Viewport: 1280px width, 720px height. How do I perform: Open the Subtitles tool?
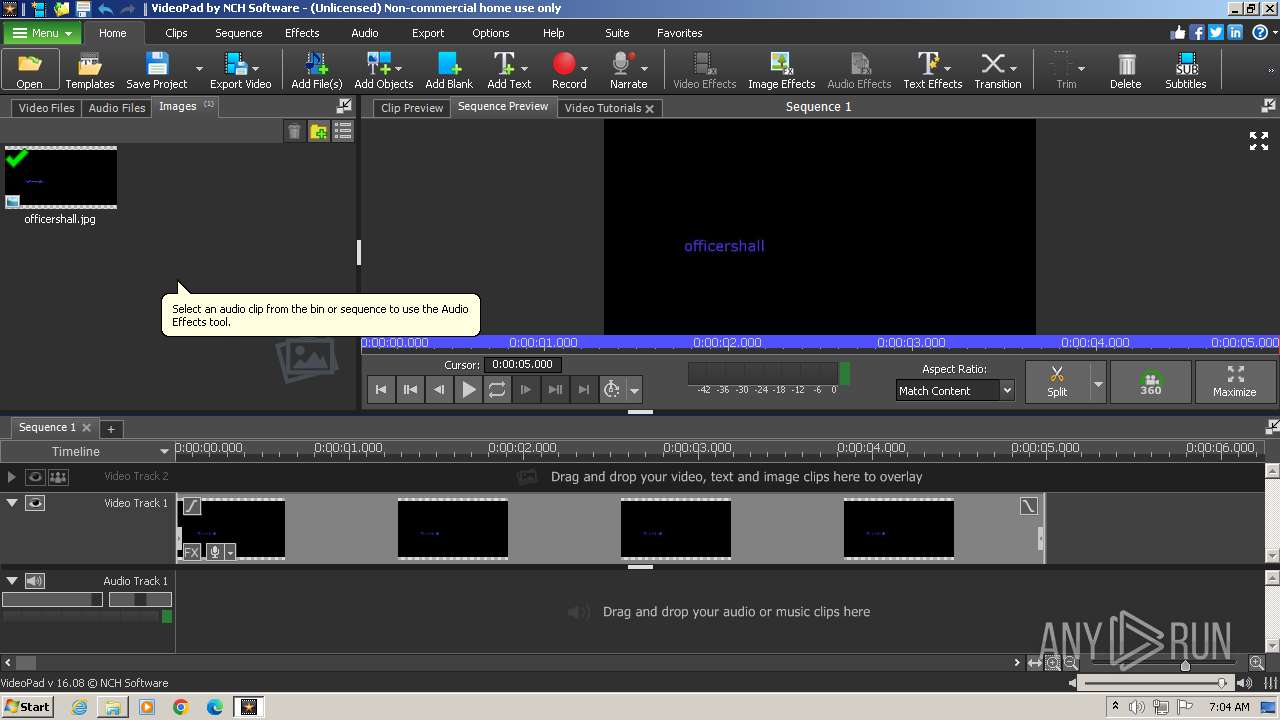[x=1186, y=70]
